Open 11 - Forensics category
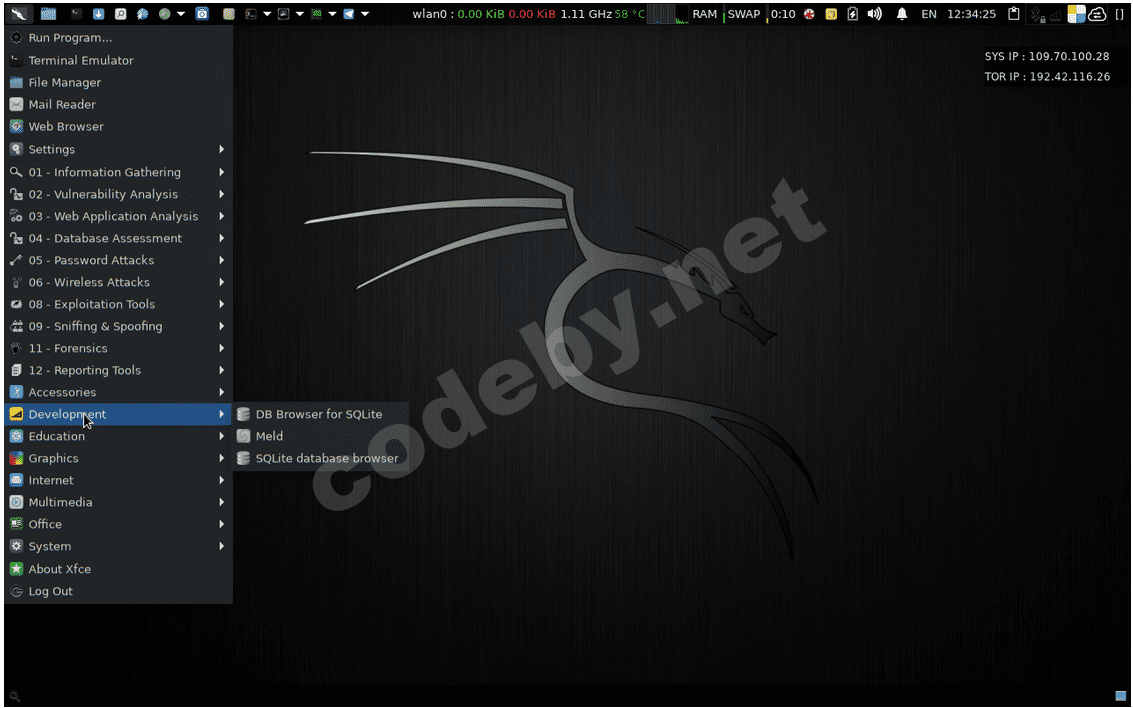 click(x=119, y=348)
